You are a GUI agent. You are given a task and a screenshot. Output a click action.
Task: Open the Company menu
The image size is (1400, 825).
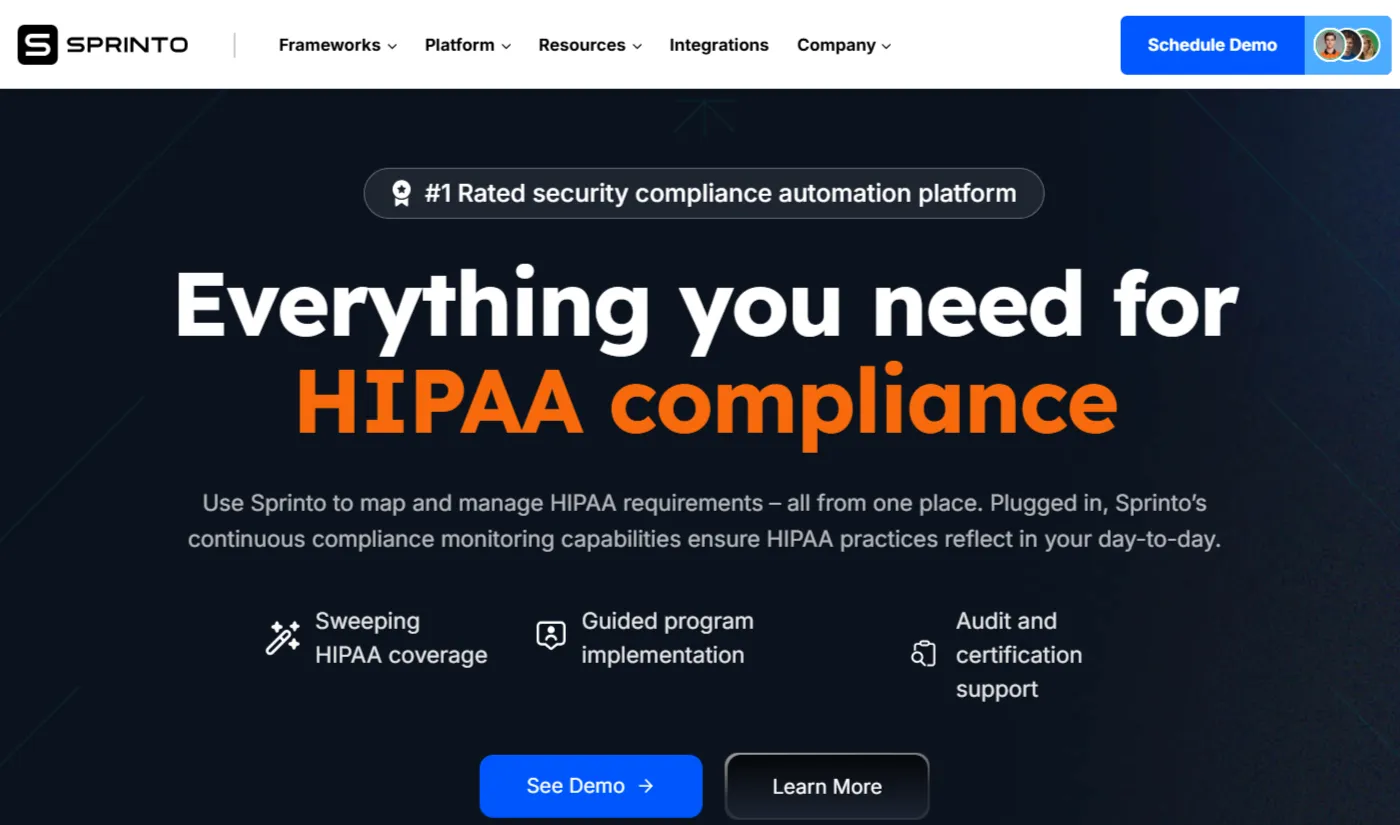tap(844, 45)
